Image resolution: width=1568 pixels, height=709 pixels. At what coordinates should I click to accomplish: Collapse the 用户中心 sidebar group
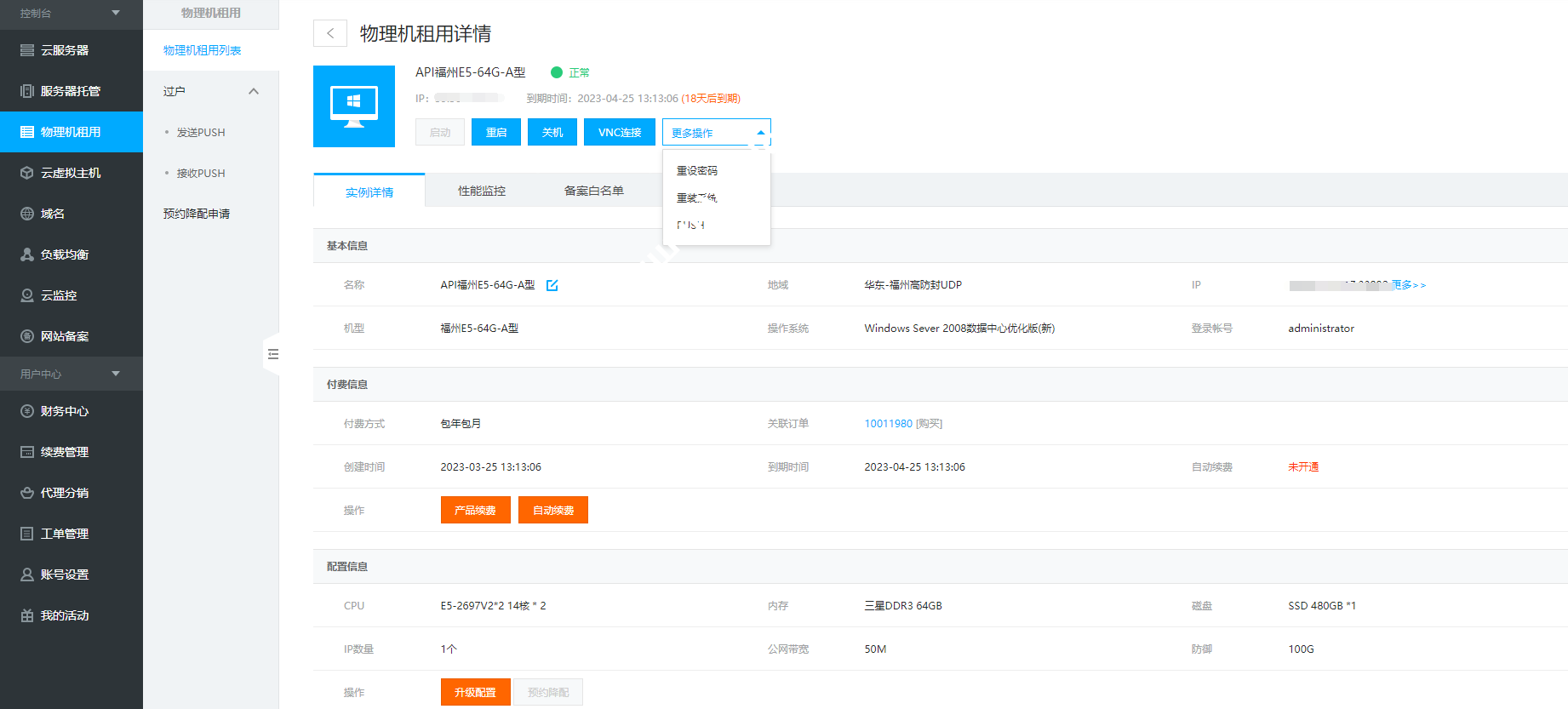(x=116, y=374)
